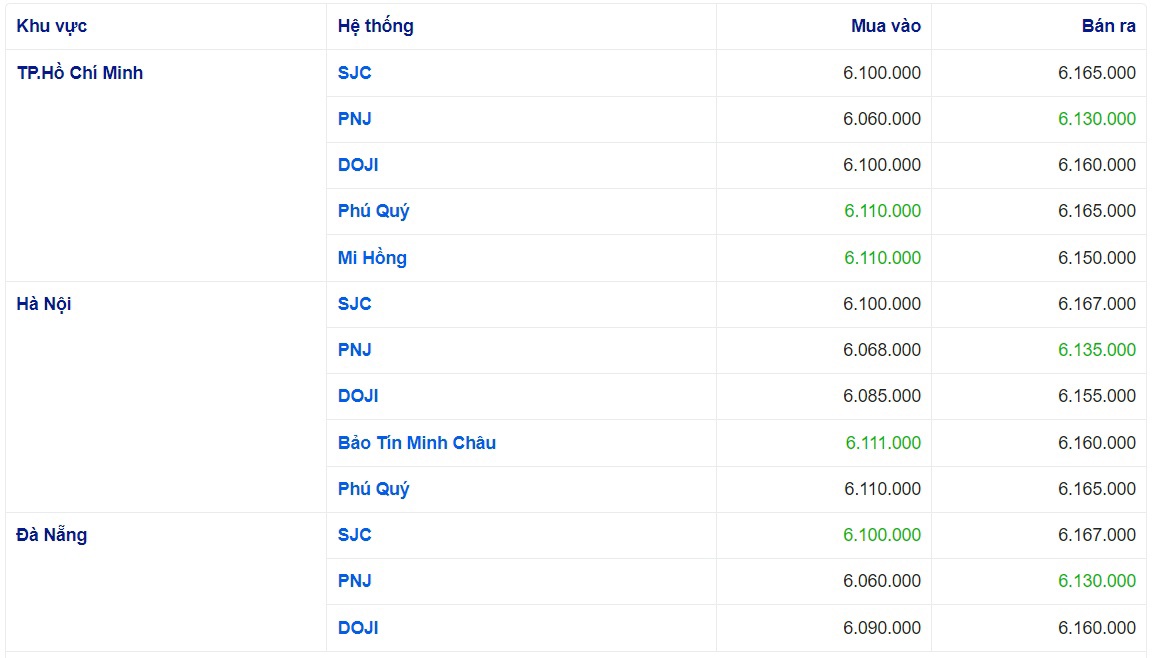The width and height of the screenshot is (1153, 658).
Task: Open the Mi Hồng system link
Action: 372,258
